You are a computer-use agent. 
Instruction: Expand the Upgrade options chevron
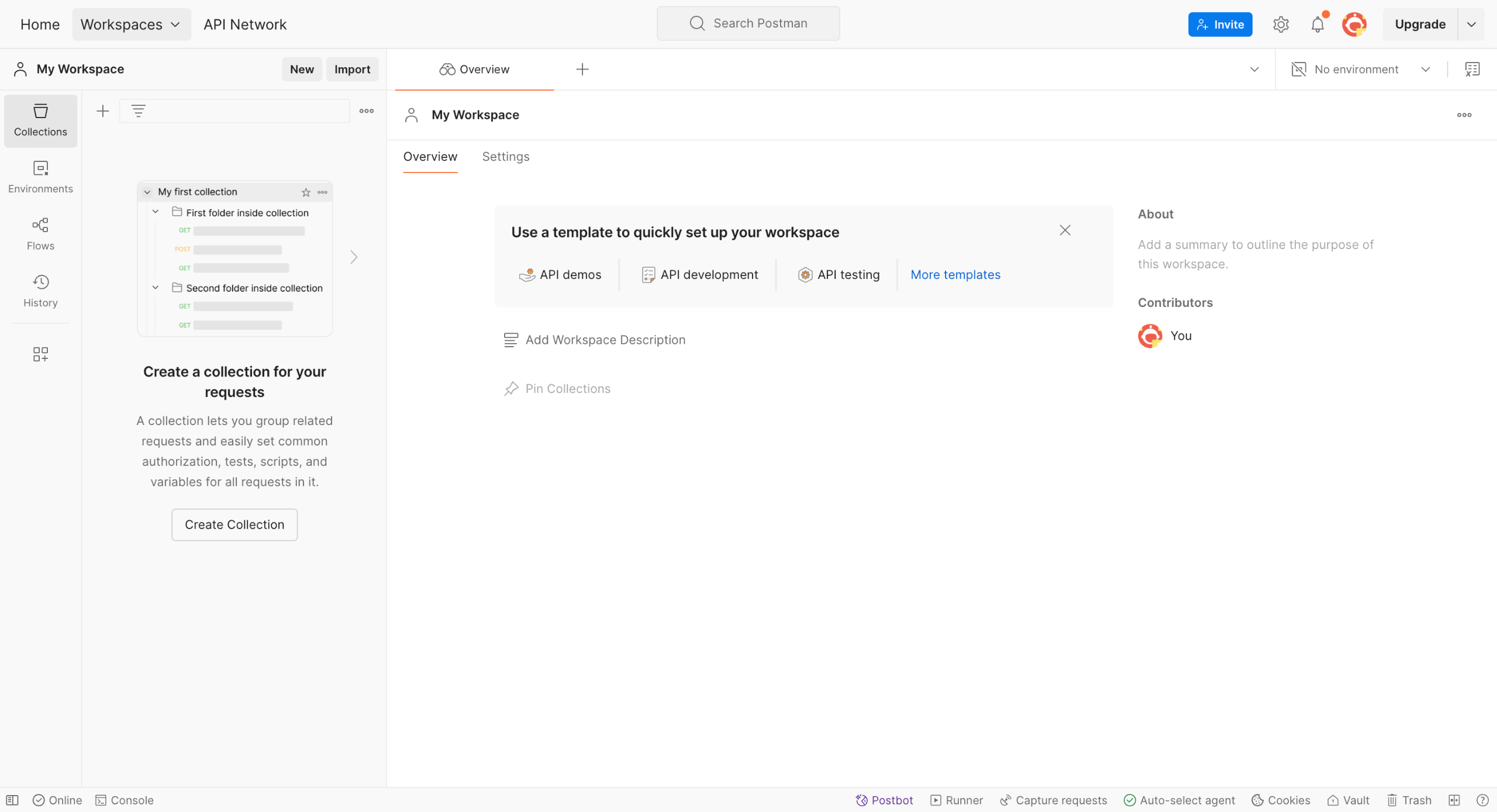(x=1471, y=25)
